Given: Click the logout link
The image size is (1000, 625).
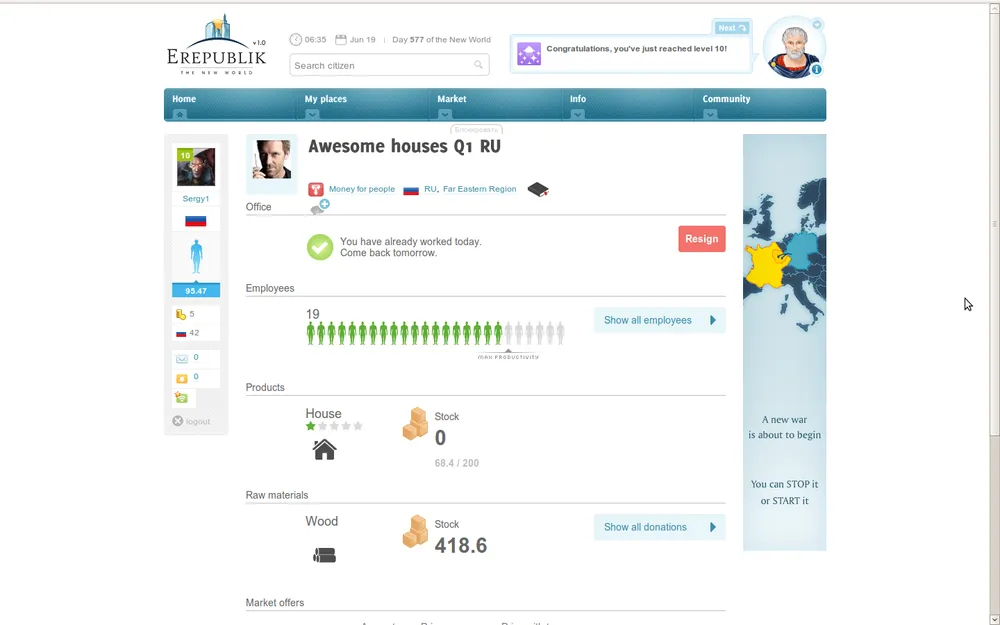Looking at the screenshot, I should pos(191,421).
